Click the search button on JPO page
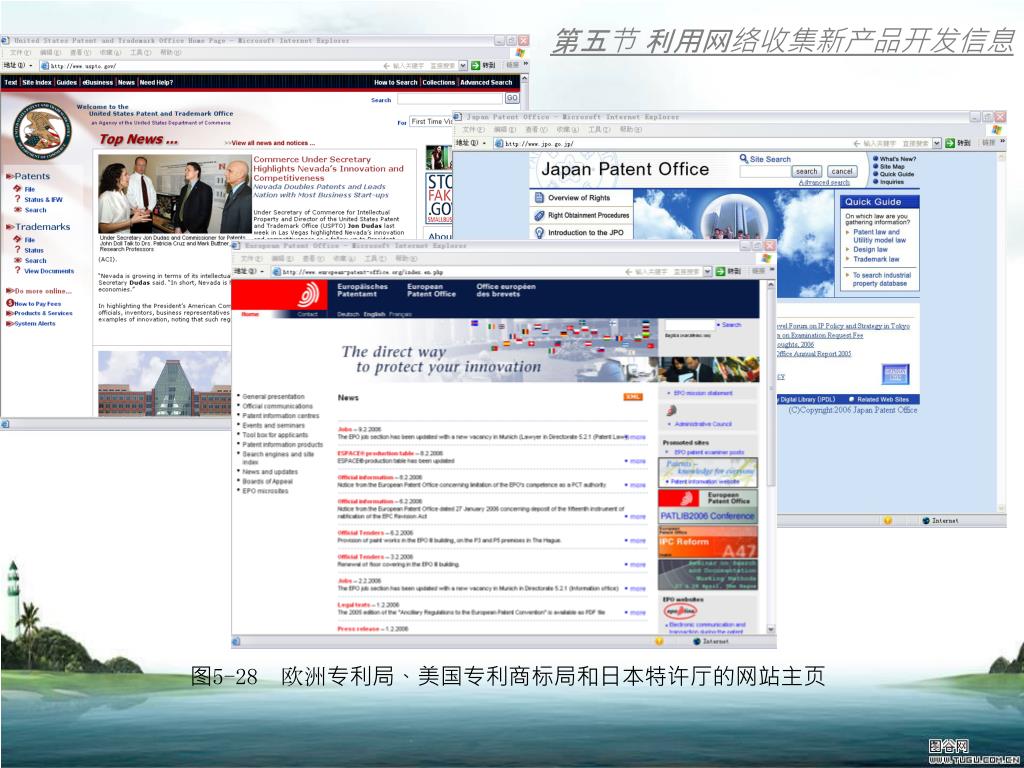Viewport: 1024px width, 768px height. tap(807, 171)
